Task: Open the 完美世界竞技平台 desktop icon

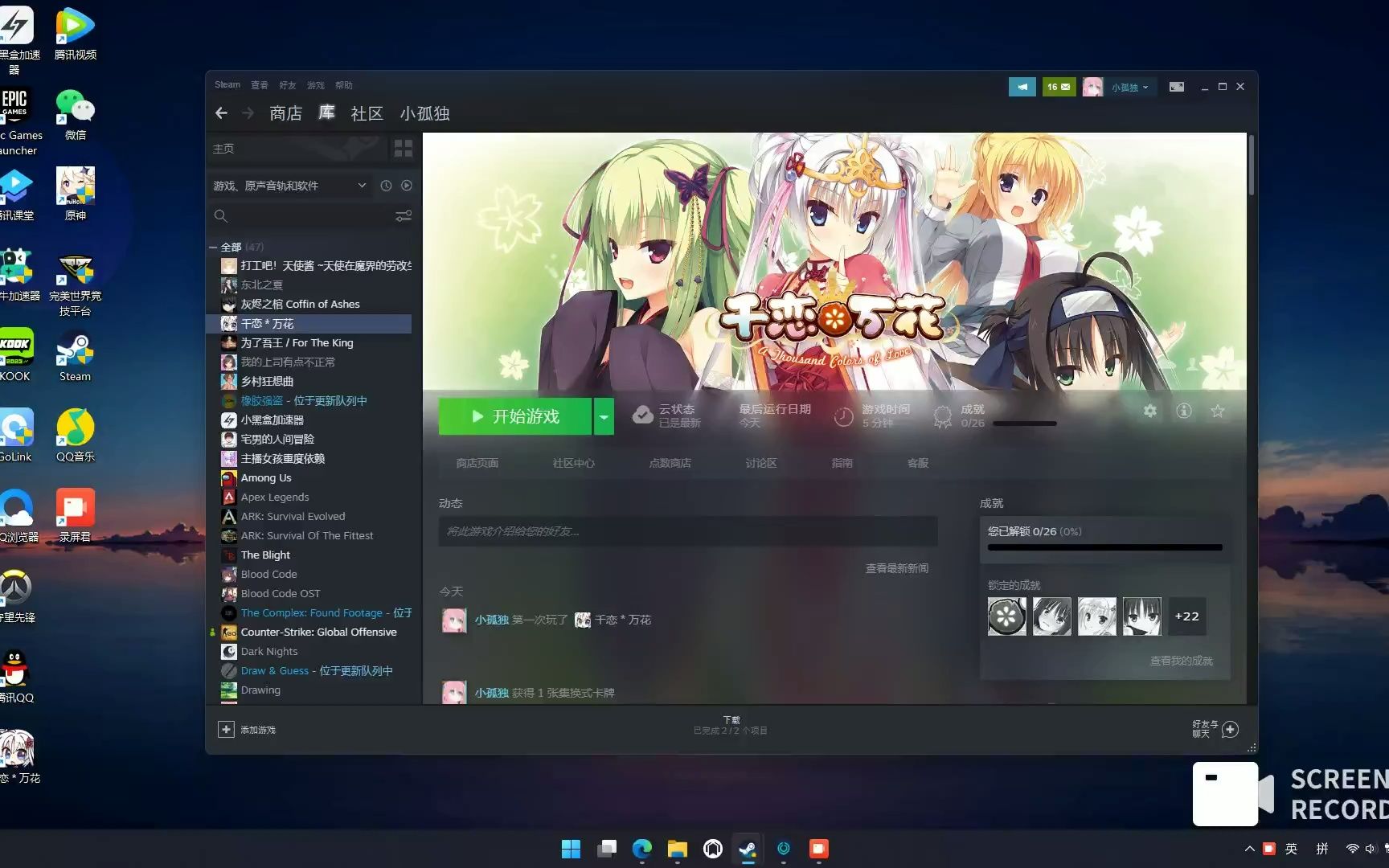Action: click(75, 285)
